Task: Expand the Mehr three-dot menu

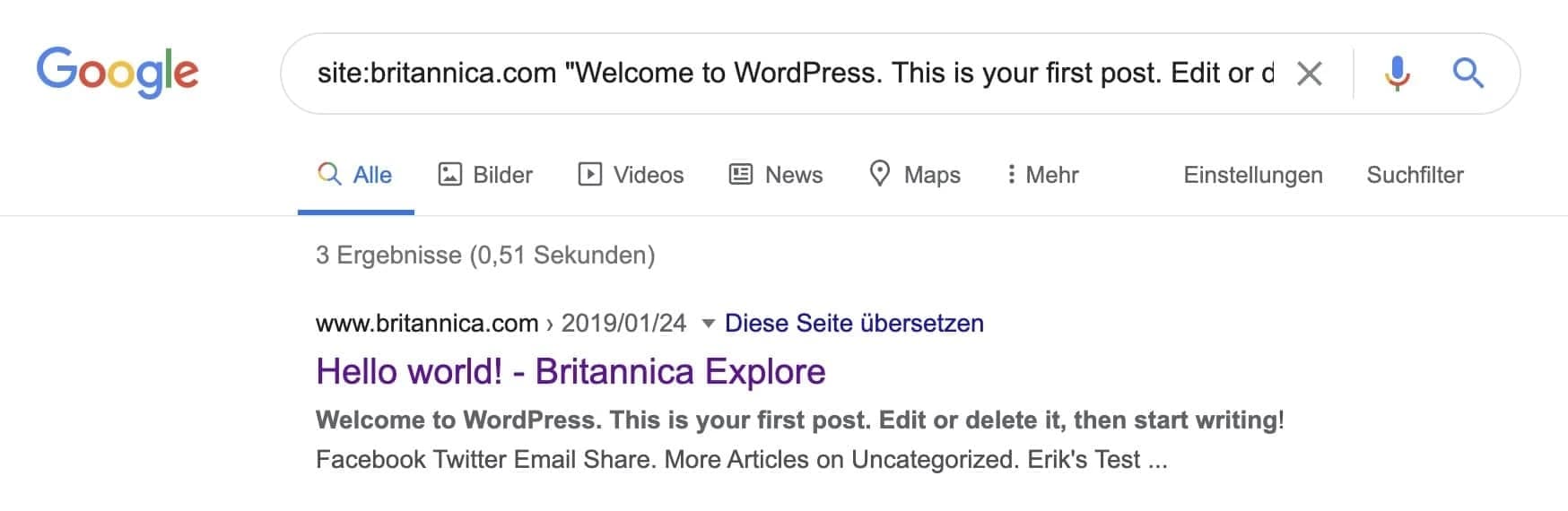Action: [x=1042, y=175]
